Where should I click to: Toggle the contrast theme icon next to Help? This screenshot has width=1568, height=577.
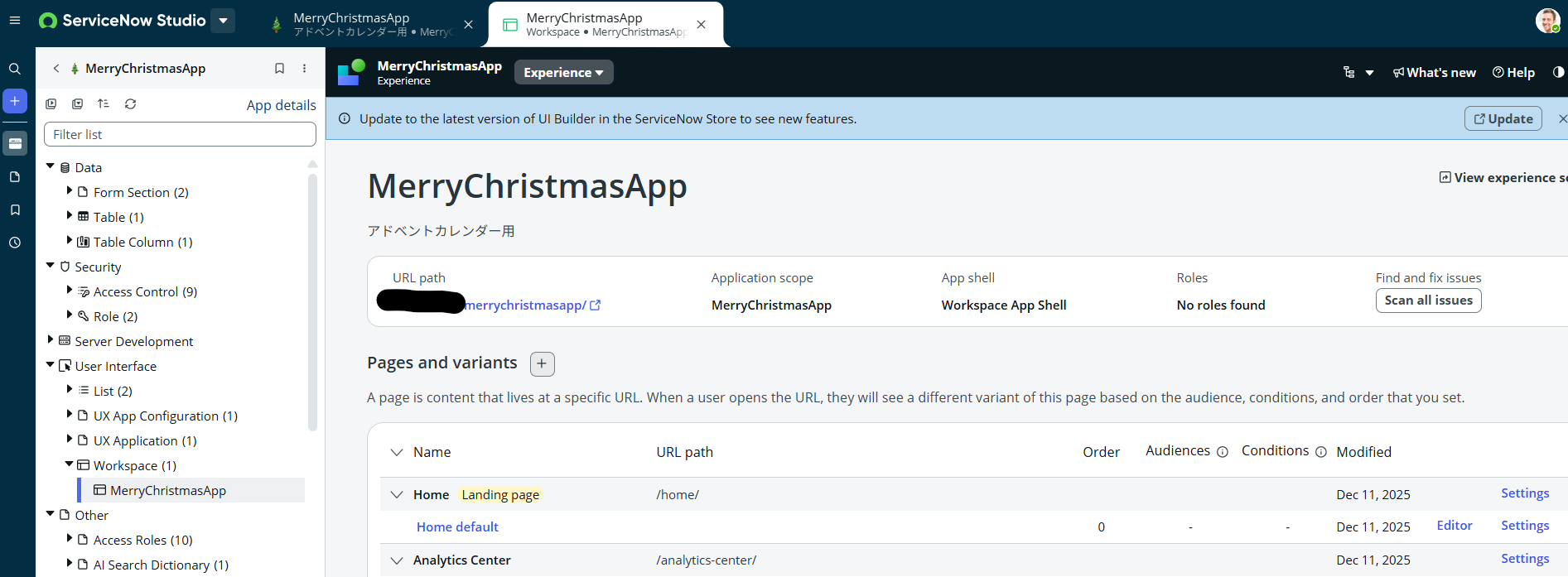(x=1558, y=73)
